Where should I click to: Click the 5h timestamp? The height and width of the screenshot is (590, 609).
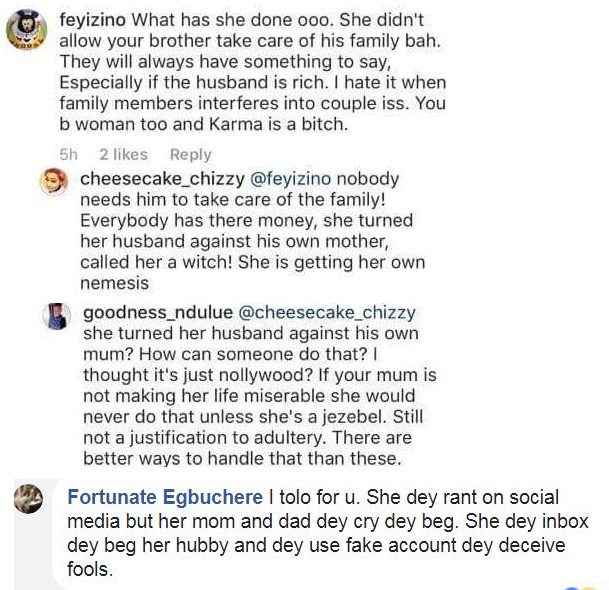[69, 154]
